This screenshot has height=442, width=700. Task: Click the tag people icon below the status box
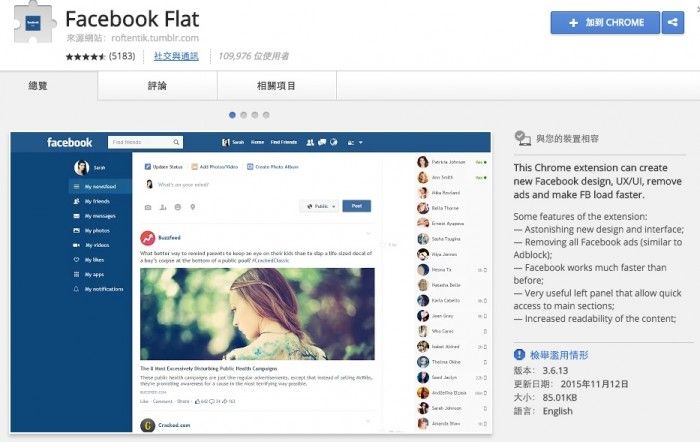(163, 207)
